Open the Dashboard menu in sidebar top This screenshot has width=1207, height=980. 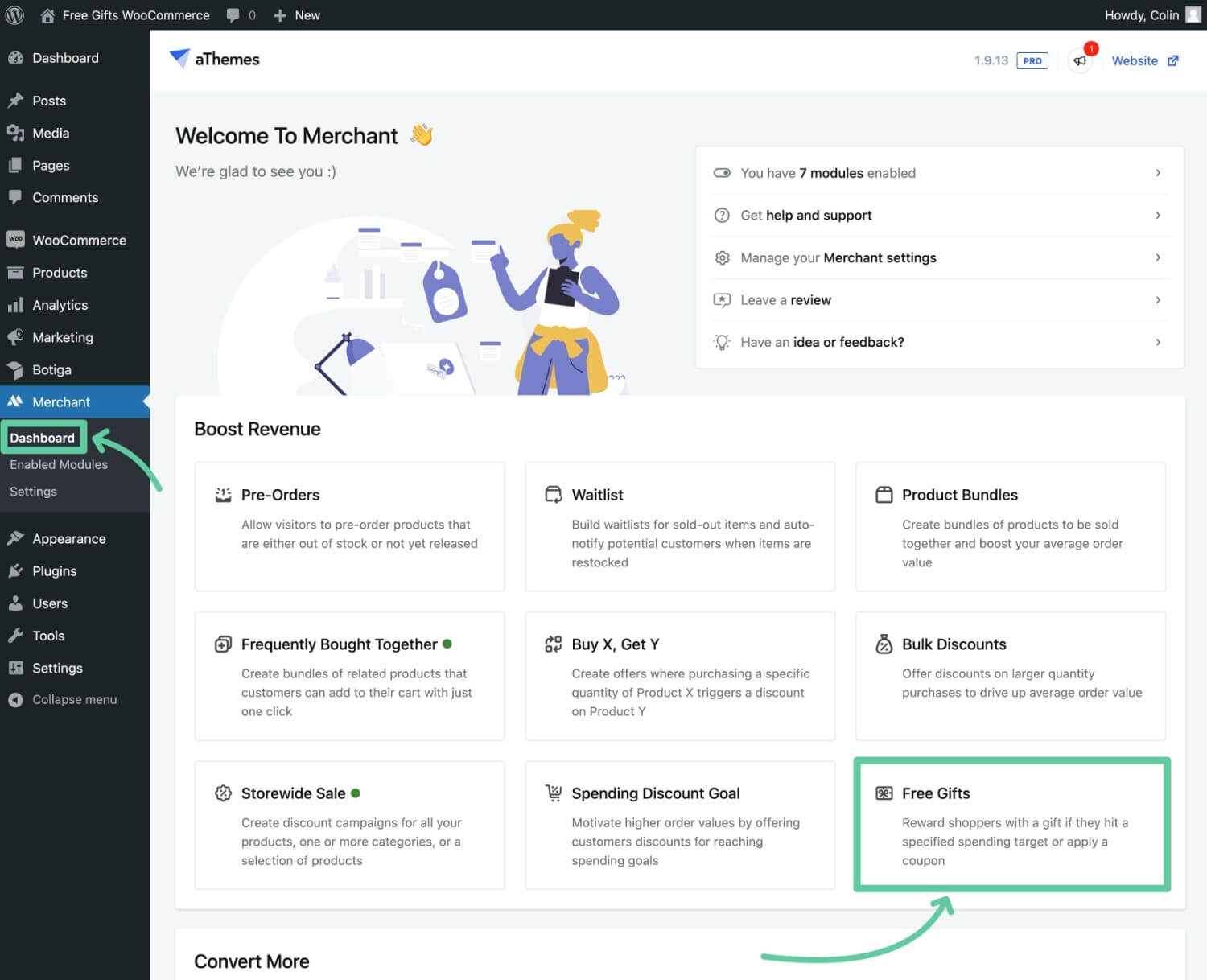pyautogui.click(x=74, y=58)
